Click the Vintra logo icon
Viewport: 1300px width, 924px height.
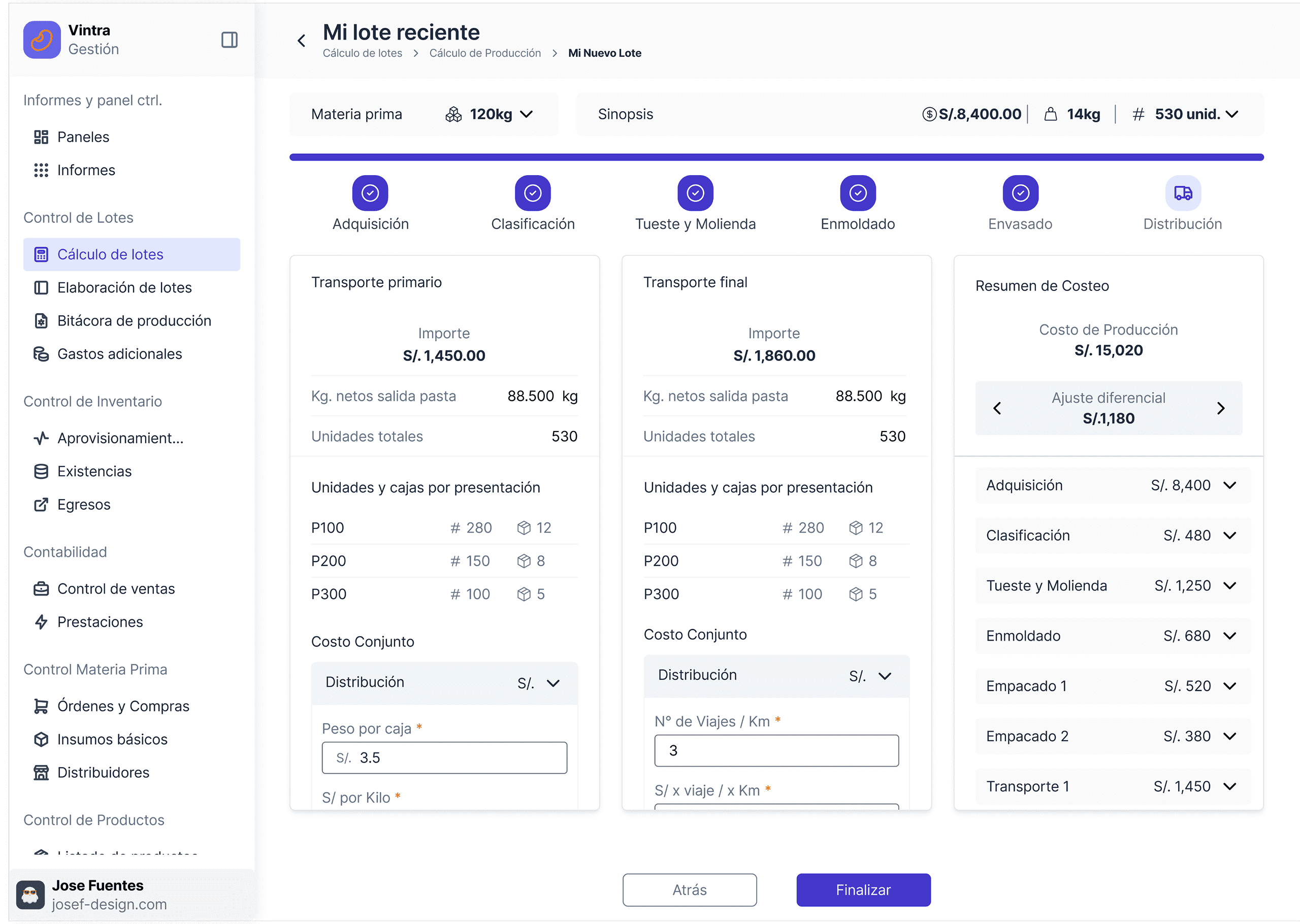pos(42,40)
